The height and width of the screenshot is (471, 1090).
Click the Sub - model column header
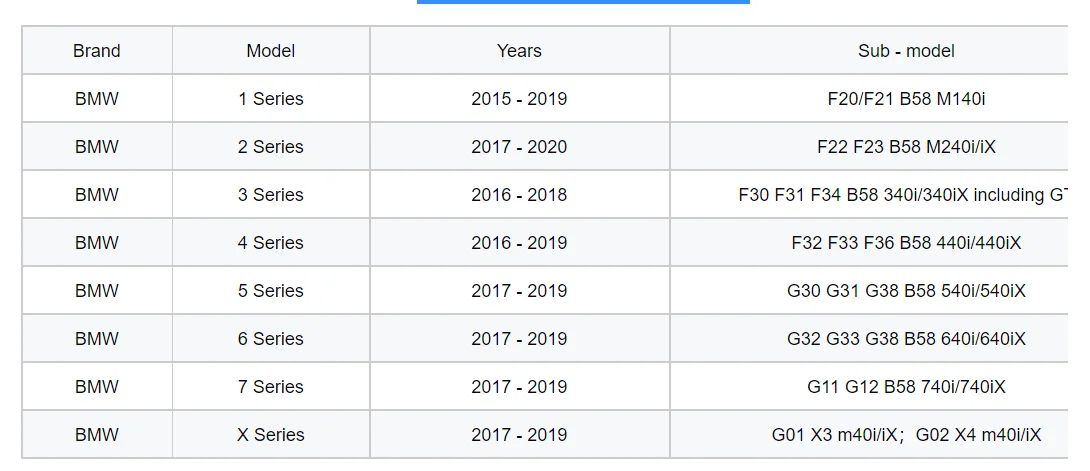point(906,51)
